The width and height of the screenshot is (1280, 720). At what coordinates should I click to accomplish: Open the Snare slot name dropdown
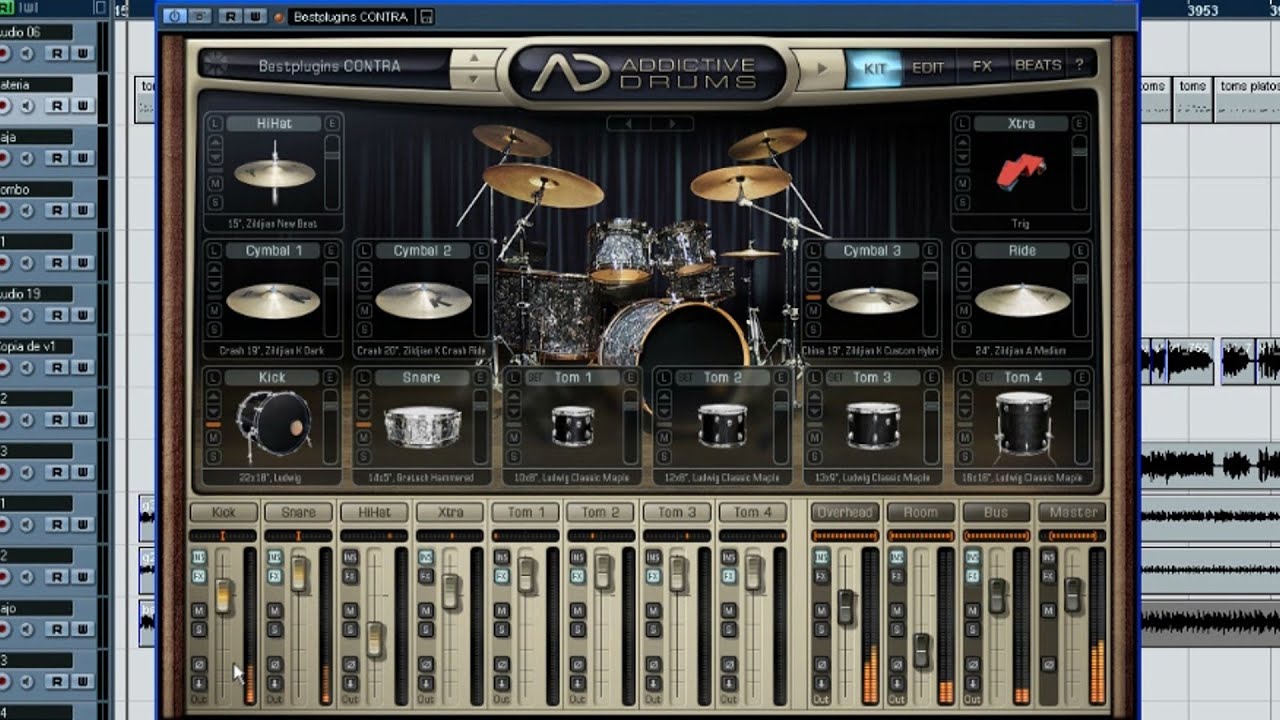point(422,378)
